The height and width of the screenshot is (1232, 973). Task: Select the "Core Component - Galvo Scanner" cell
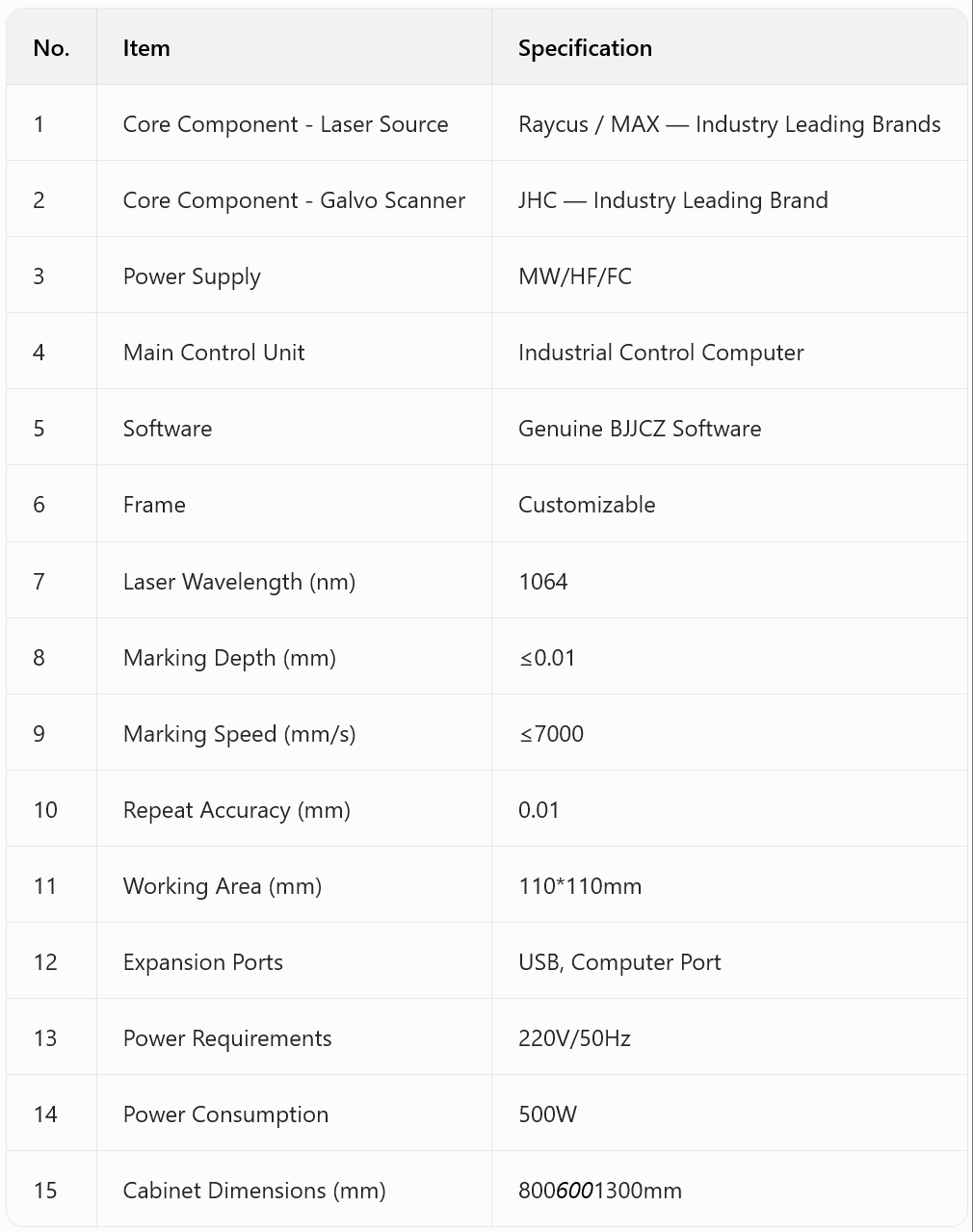(294, 200)
